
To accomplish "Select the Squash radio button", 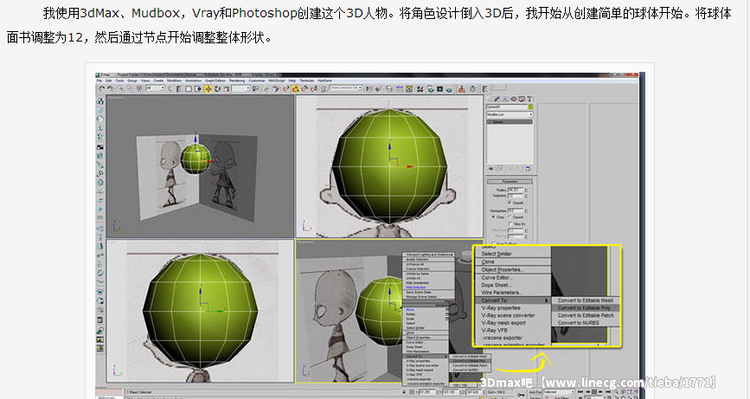I will coord(510,217).
